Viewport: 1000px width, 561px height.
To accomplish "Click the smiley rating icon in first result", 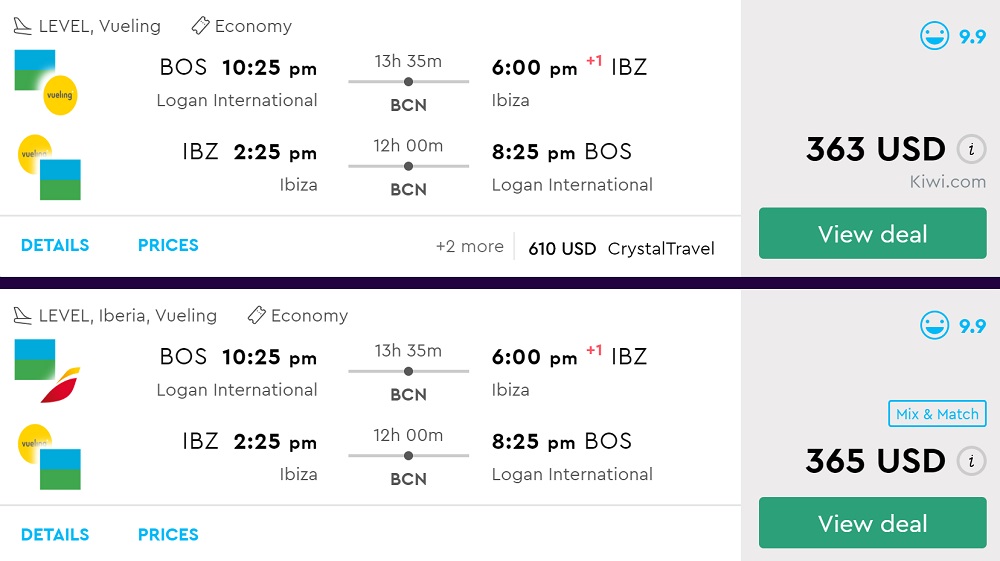I will (x=935, y=36).
